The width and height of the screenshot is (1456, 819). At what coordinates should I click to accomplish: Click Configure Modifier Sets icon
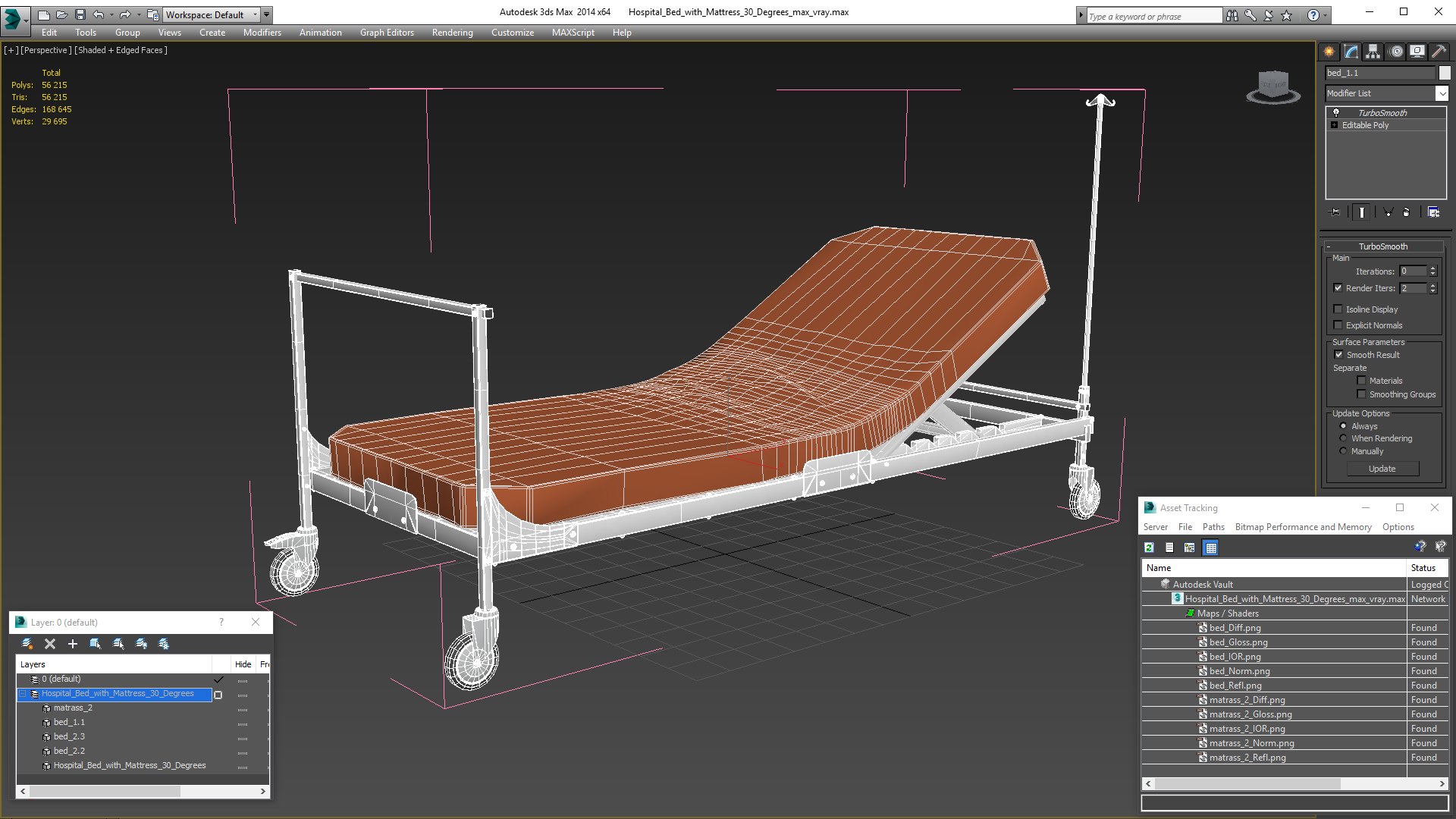click(x=1433, y=212)
